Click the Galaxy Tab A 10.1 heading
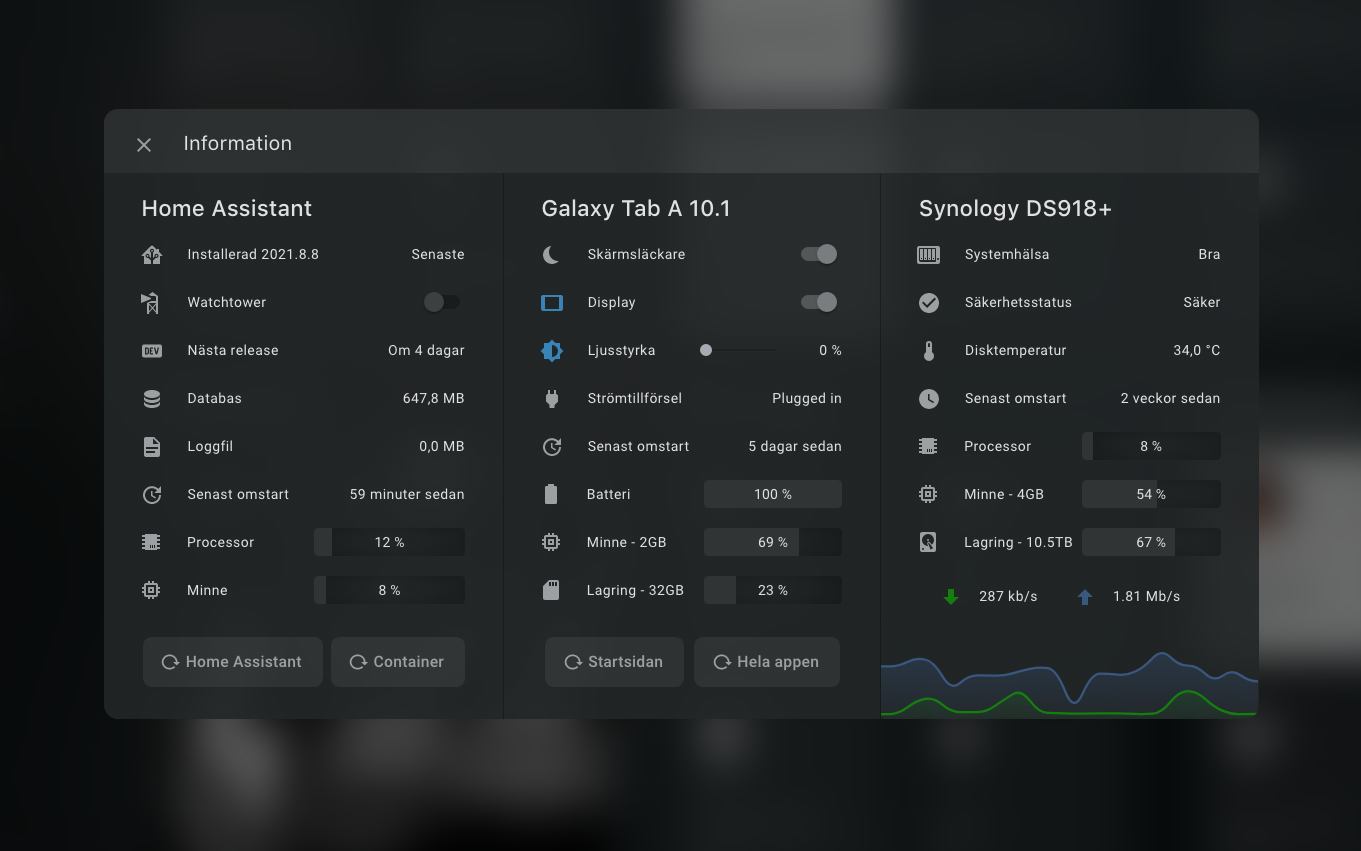1361x851 pixels. [x=636, y=208]
